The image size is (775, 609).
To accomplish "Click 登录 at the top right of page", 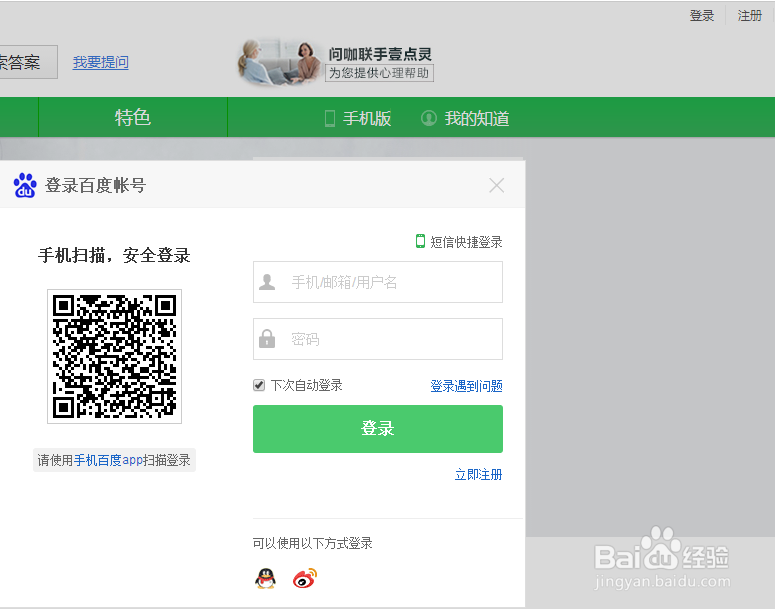I will [702, 16].
